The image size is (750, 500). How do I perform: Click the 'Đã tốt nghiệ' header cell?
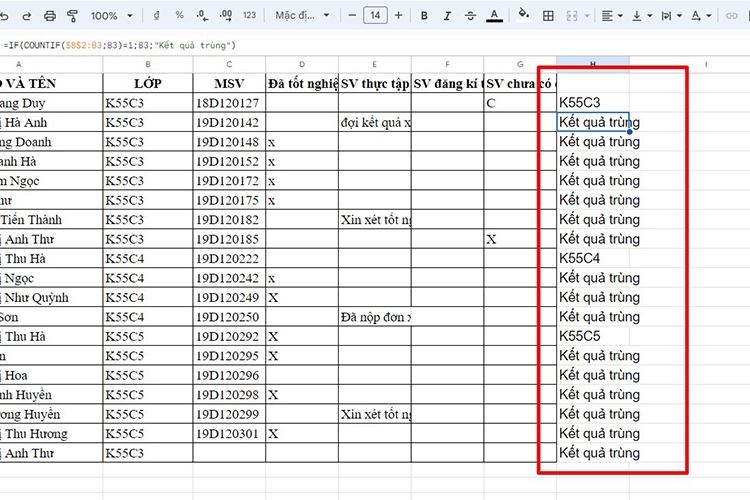coord(302,83)
